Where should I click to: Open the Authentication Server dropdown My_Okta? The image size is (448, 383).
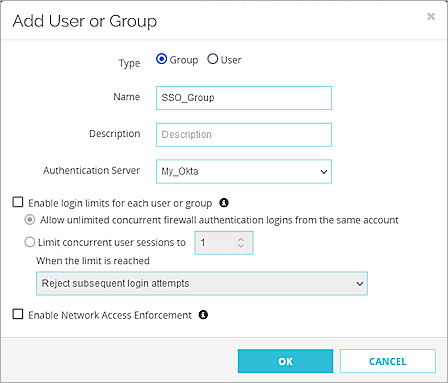pyautogui.click(x=244, y=171)
